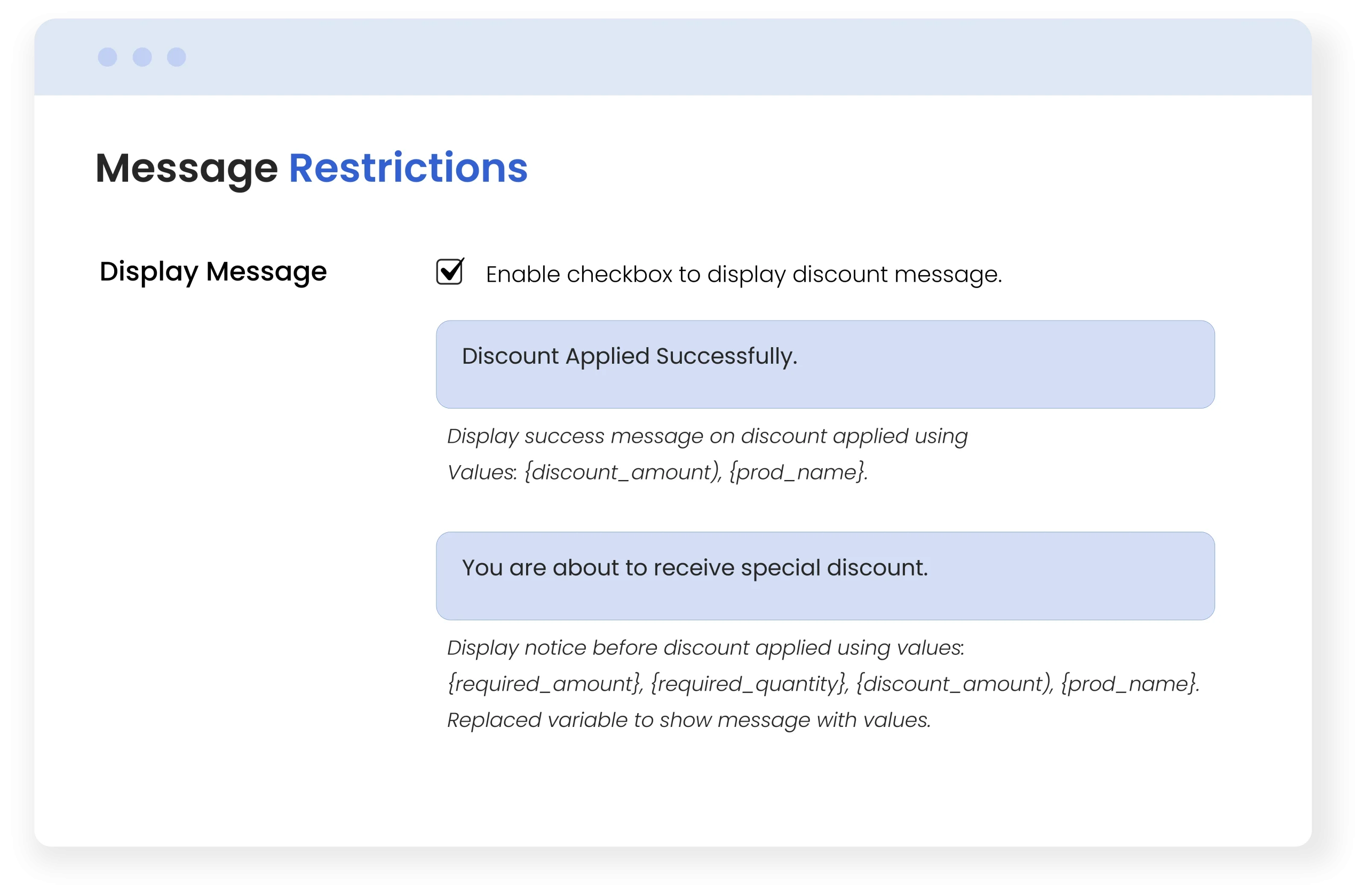Screen dimensions: 1366x896
Task: Click the "Replaced variable to show message" hint line
Action: (688, 721)
